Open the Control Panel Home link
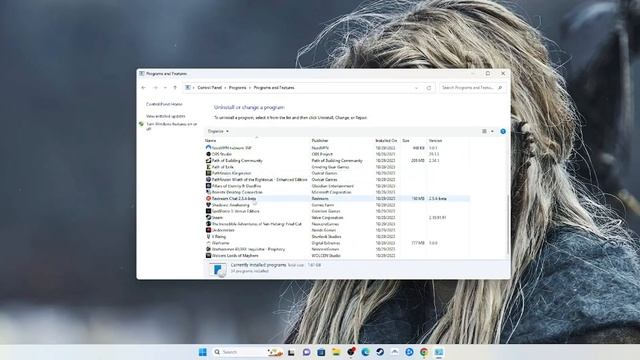 click(x=164, y=104)
